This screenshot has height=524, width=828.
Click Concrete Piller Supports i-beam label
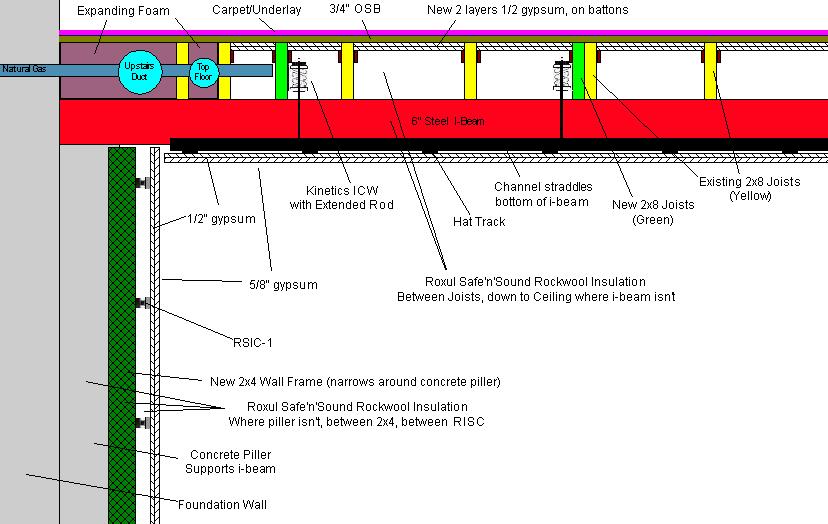point(230,461)
